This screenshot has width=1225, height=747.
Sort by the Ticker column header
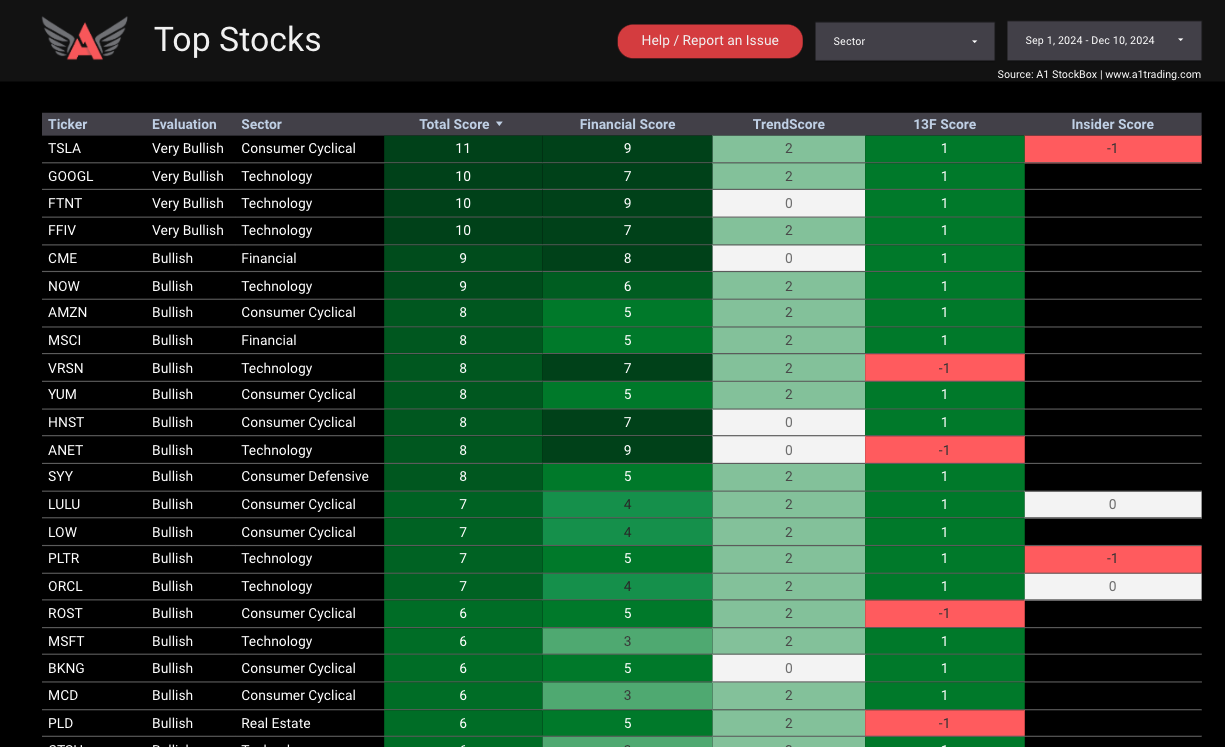click(x=68, y=124)
